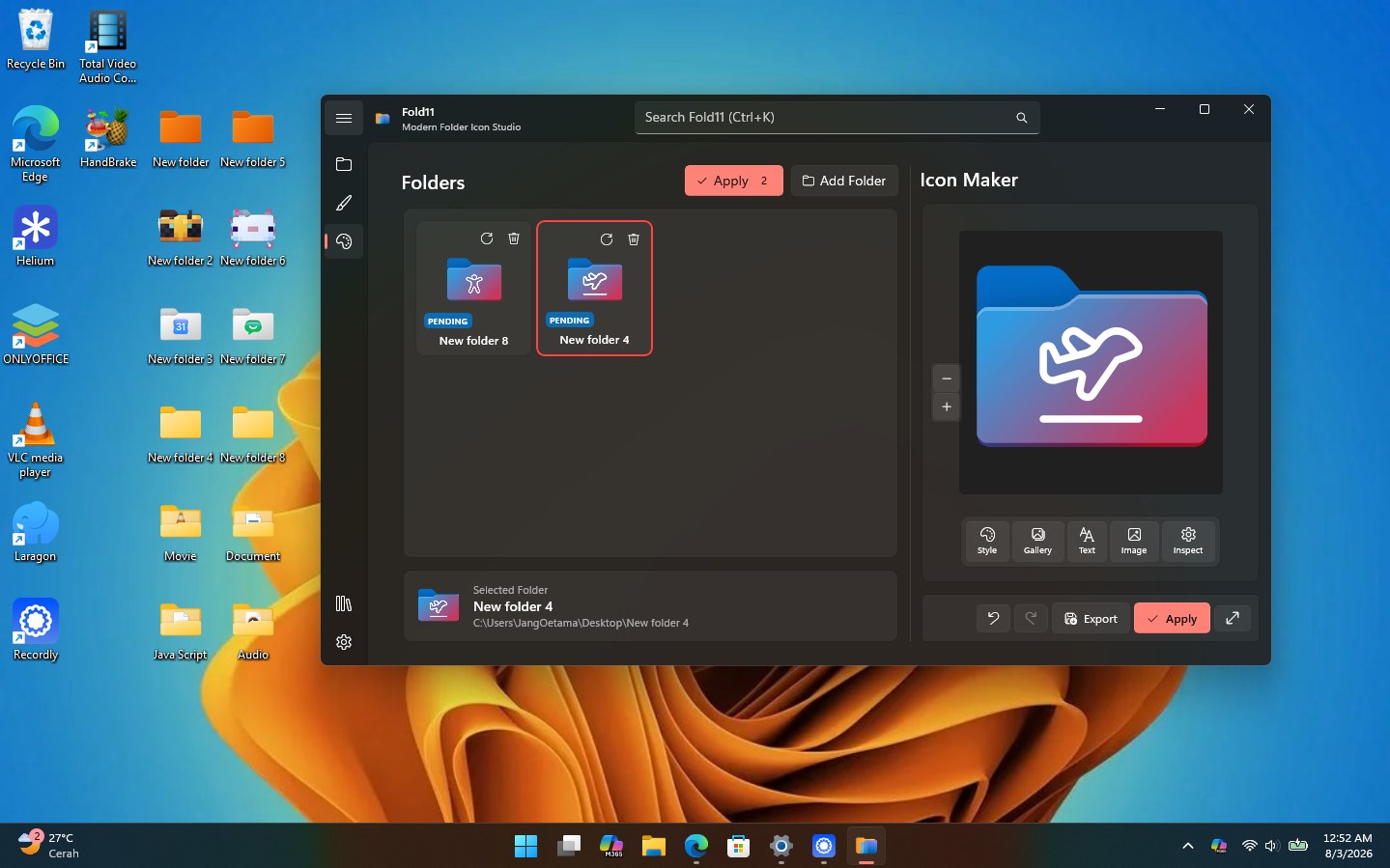This screenshot has height=868, width=1390.
Task: Open the hamburger navigation menu
Action: click(x=344, y=118)
